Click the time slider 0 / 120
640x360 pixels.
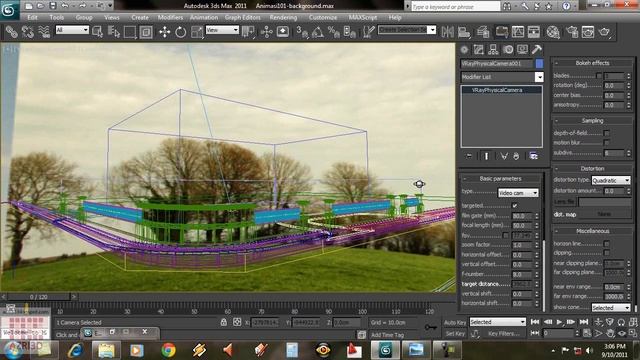pyautogui.click(x=38, y=297)
